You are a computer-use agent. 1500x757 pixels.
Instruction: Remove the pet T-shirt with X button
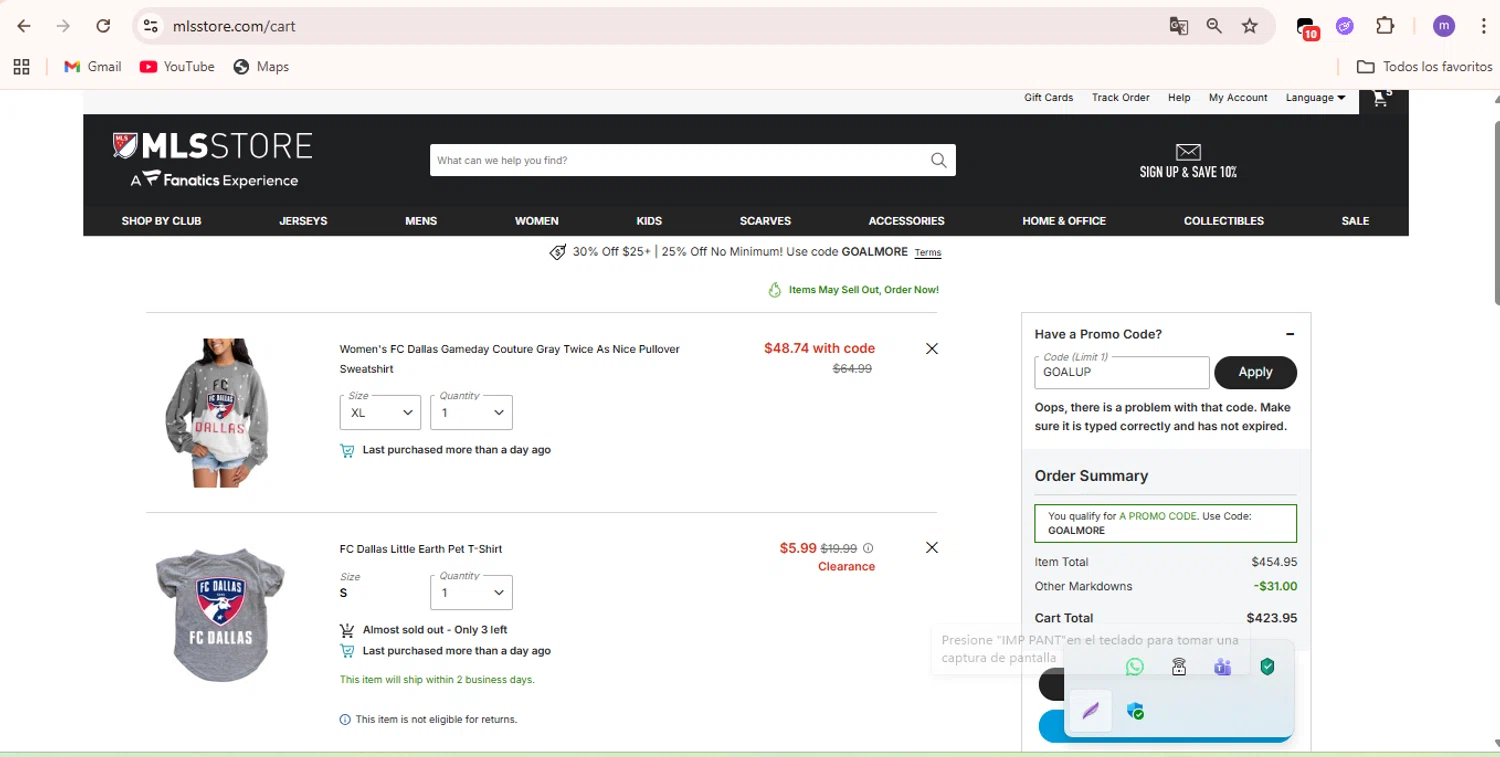tap(932, 548)
